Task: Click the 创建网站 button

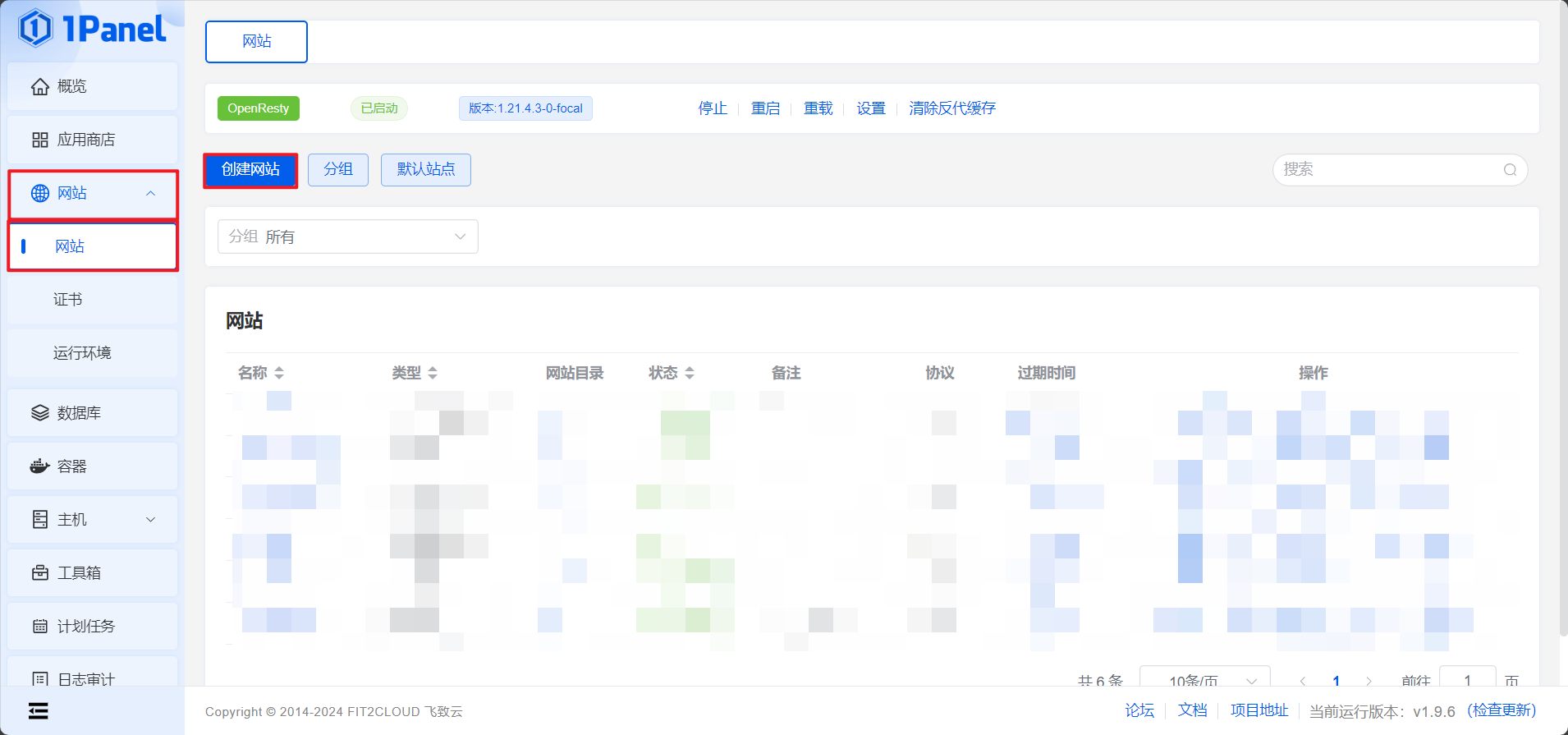Action: (x=250, y=170)
